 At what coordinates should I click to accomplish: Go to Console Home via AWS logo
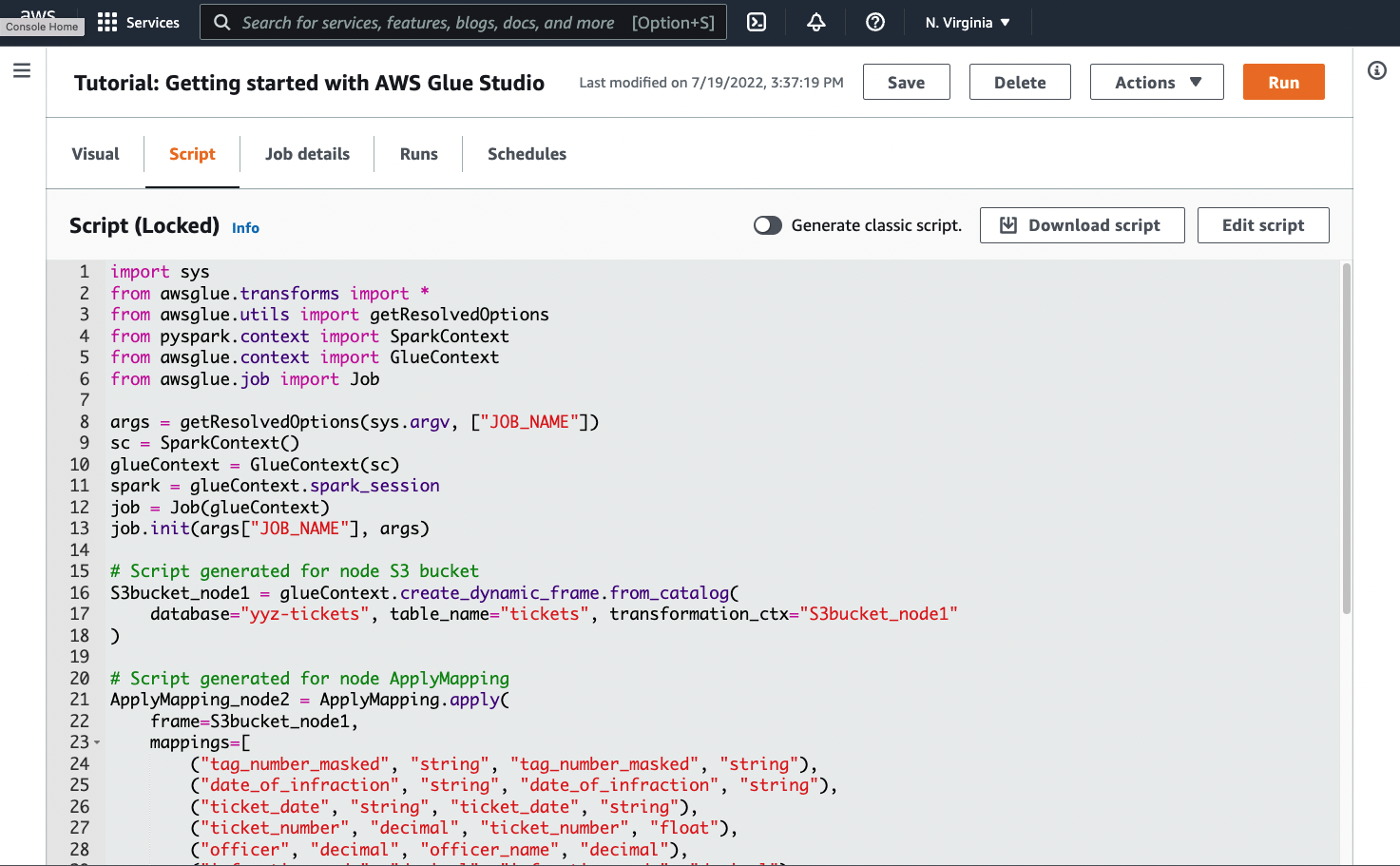(38, 15)
